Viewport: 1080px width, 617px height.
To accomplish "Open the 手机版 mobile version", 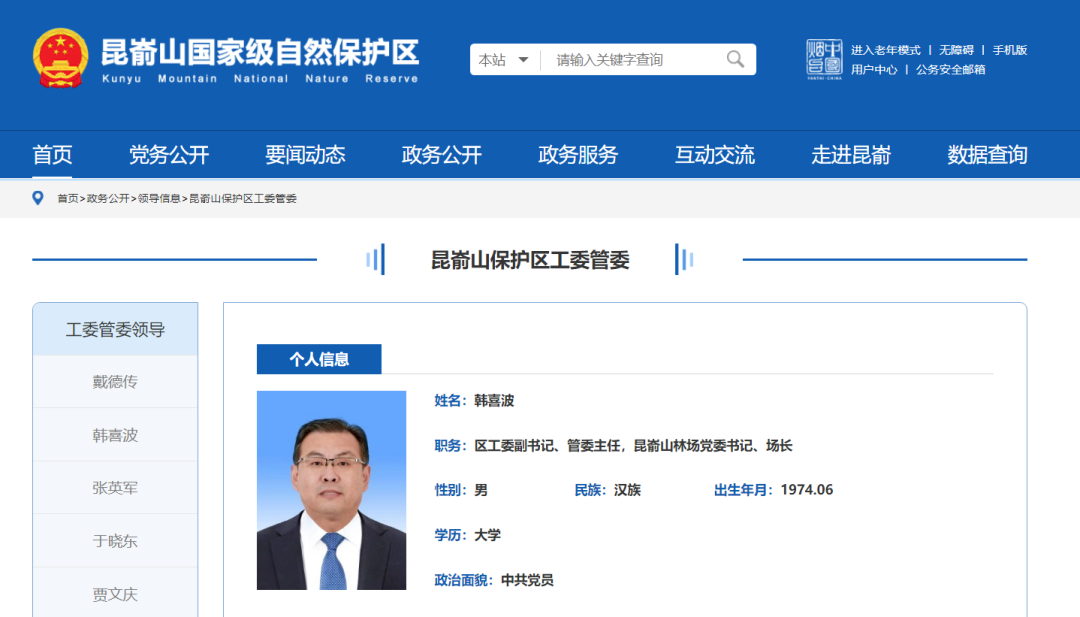I will (1012, 50).
